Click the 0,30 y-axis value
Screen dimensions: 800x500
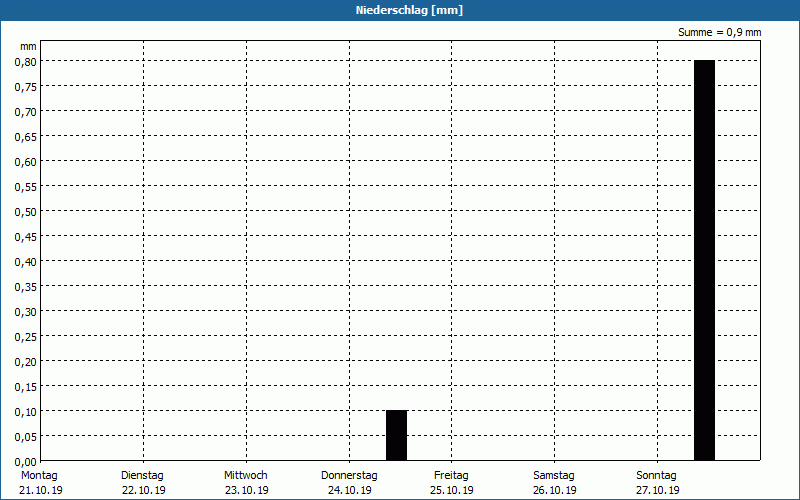(26, 312)
